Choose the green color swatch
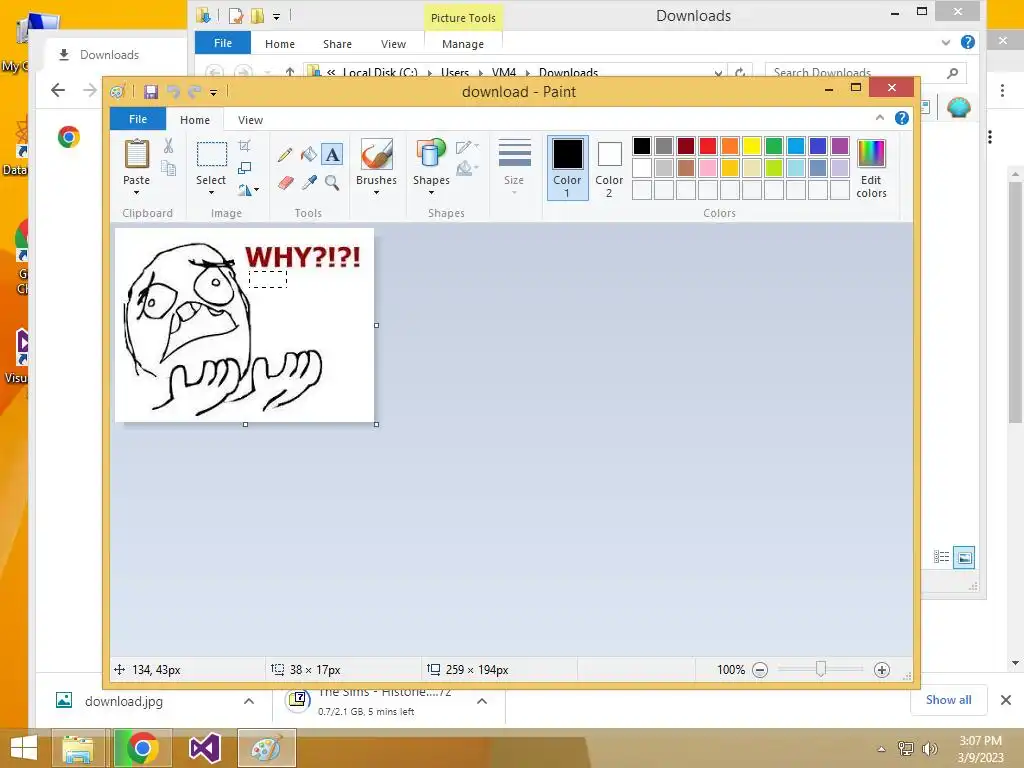The width and height of the screenshot is (1024, 768). tap(774, 146)
